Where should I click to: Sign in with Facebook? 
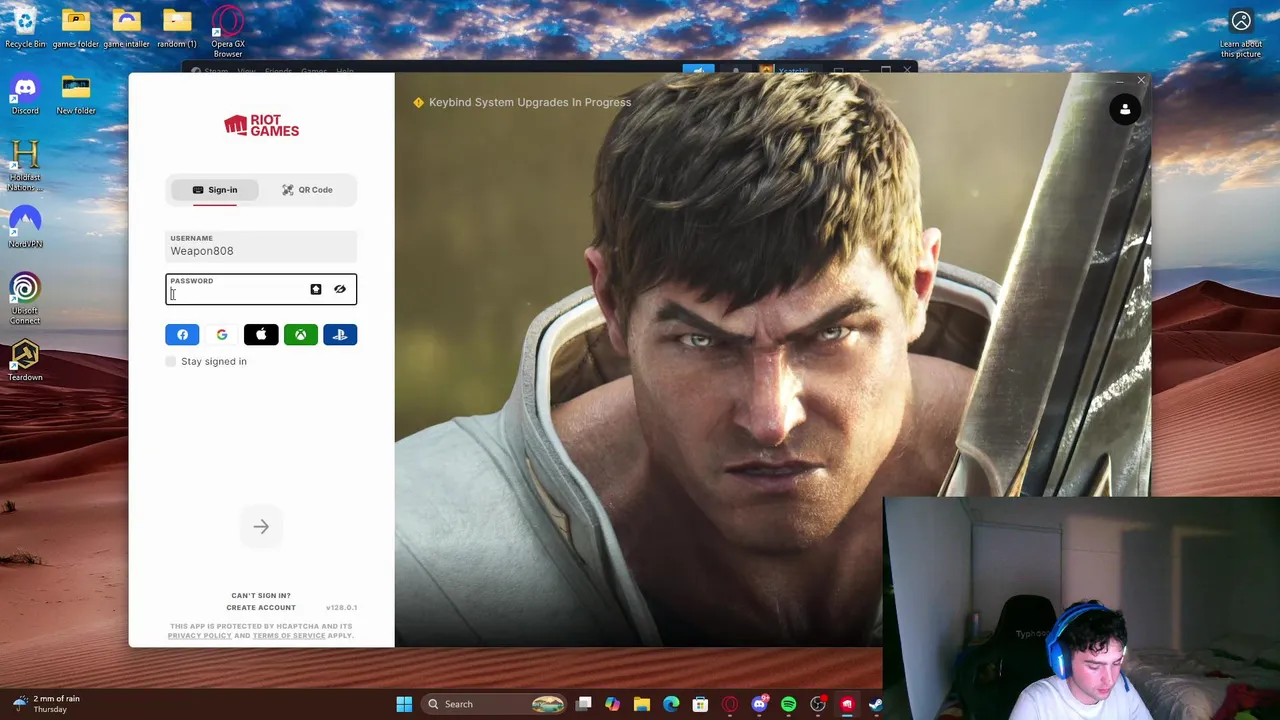click(x=182, y=335)
